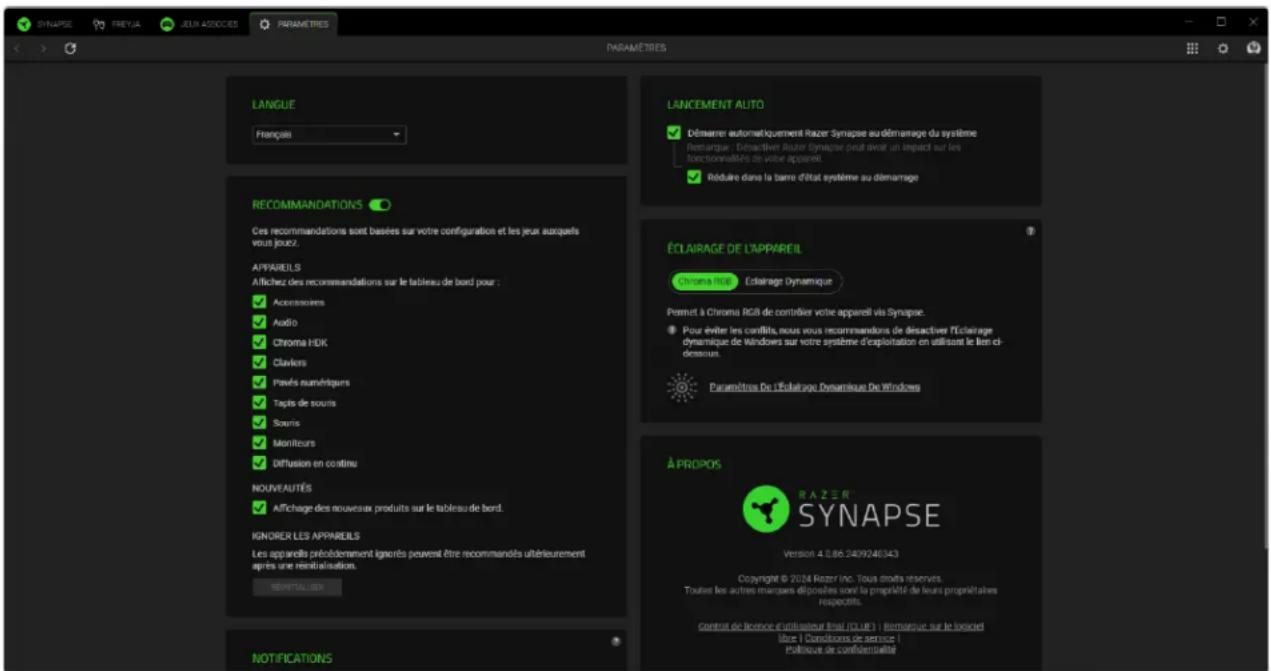This screenshot has width=1271, height=671.
Task: Open the Synapse tab
Action: [45, 24]
